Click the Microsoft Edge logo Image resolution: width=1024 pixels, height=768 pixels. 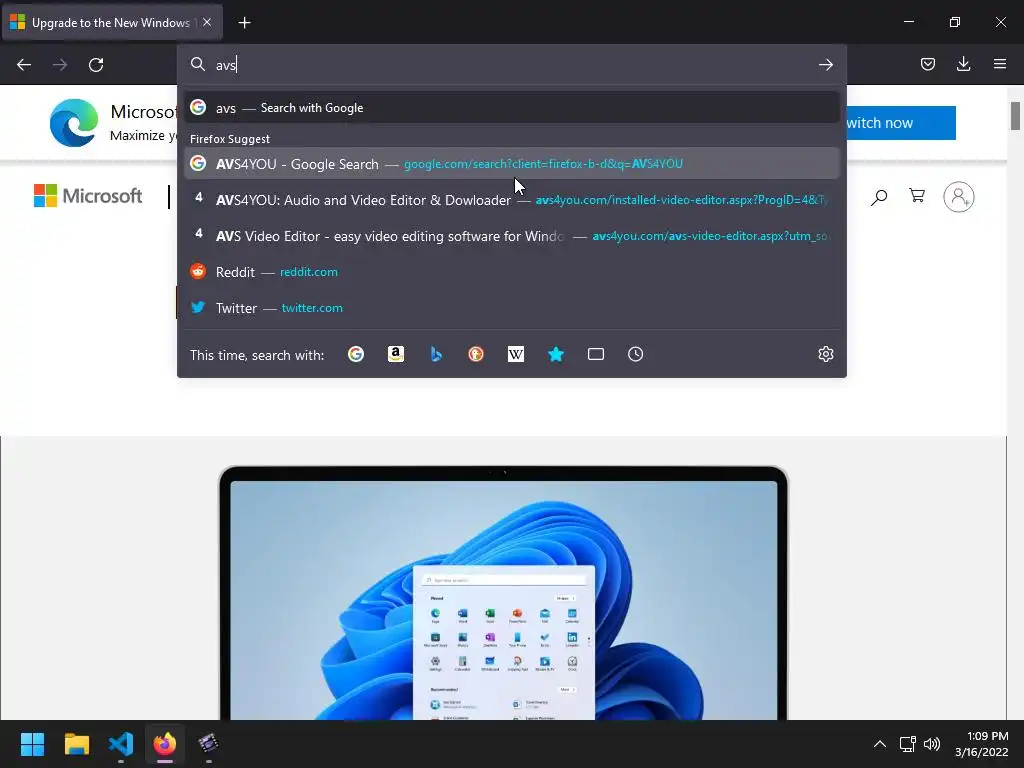(x=74, y=123)
